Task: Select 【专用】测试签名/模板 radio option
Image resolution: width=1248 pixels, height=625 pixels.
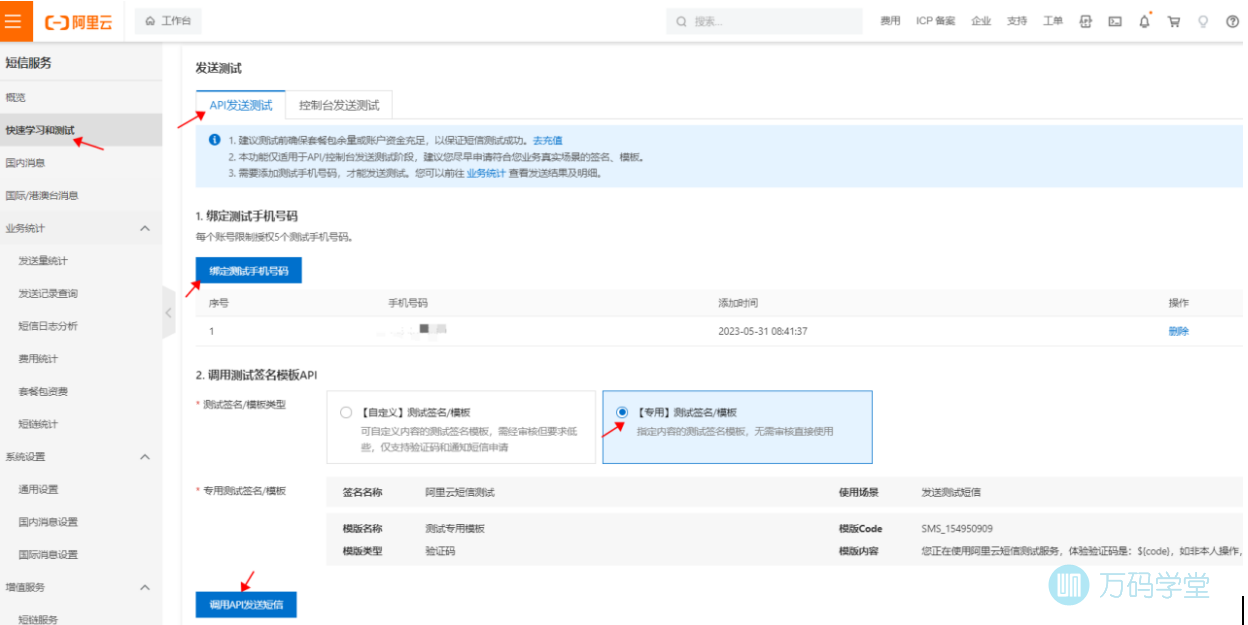Action: pyautogui.click(x=622, y=412)
